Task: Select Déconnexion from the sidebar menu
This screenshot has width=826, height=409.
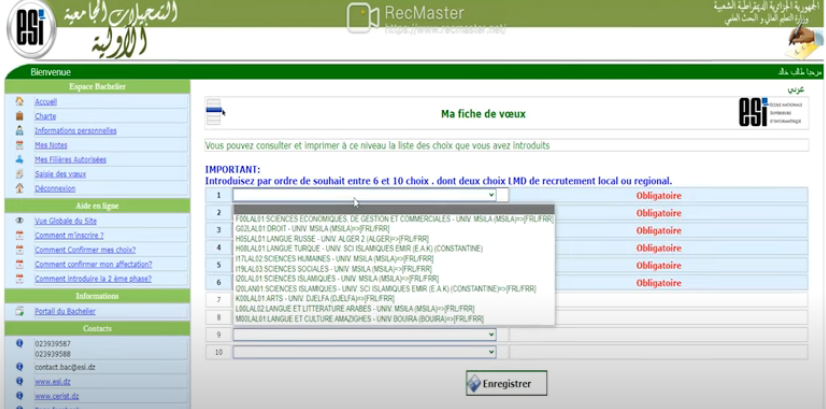Action: point(54,188)
